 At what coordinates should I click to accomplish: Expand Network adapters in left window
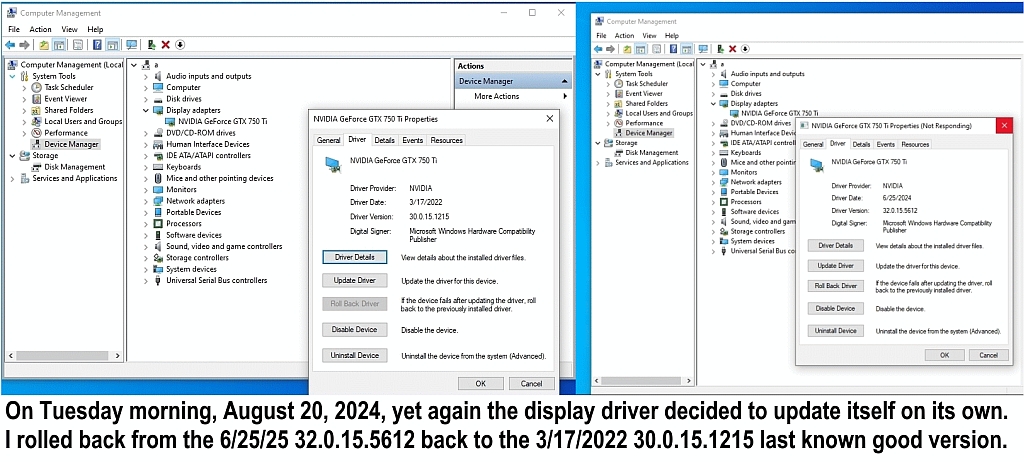[x=146, y=201]
